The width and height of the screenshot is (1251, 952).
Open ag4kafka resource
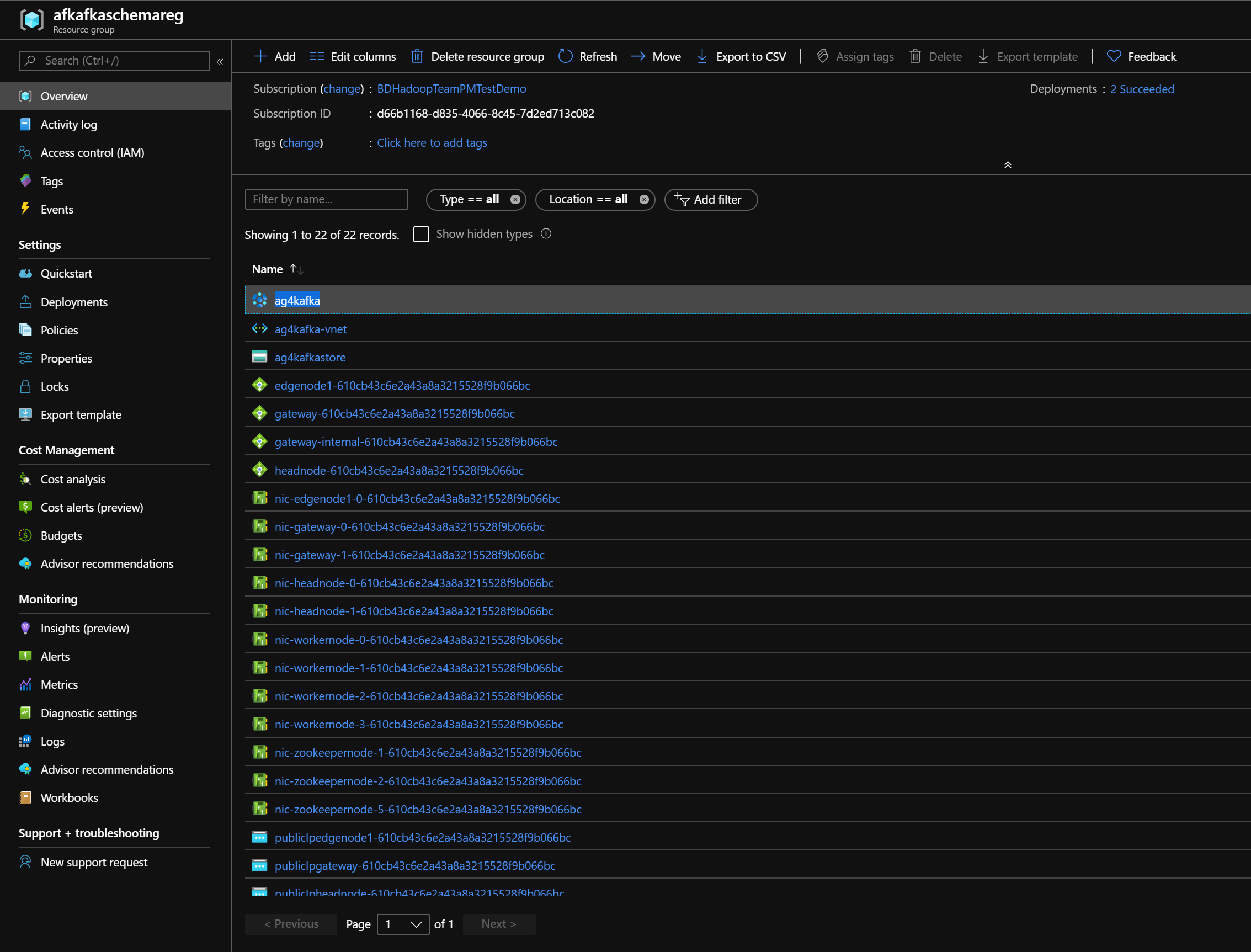coord(297,300)
